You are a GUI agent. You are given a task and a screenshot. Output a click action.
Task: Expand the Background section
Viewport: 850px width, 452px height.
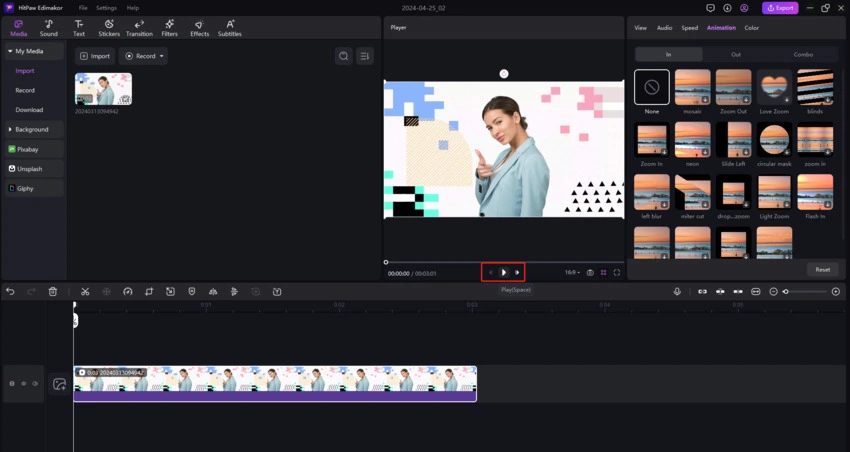(x=33, y=130)
